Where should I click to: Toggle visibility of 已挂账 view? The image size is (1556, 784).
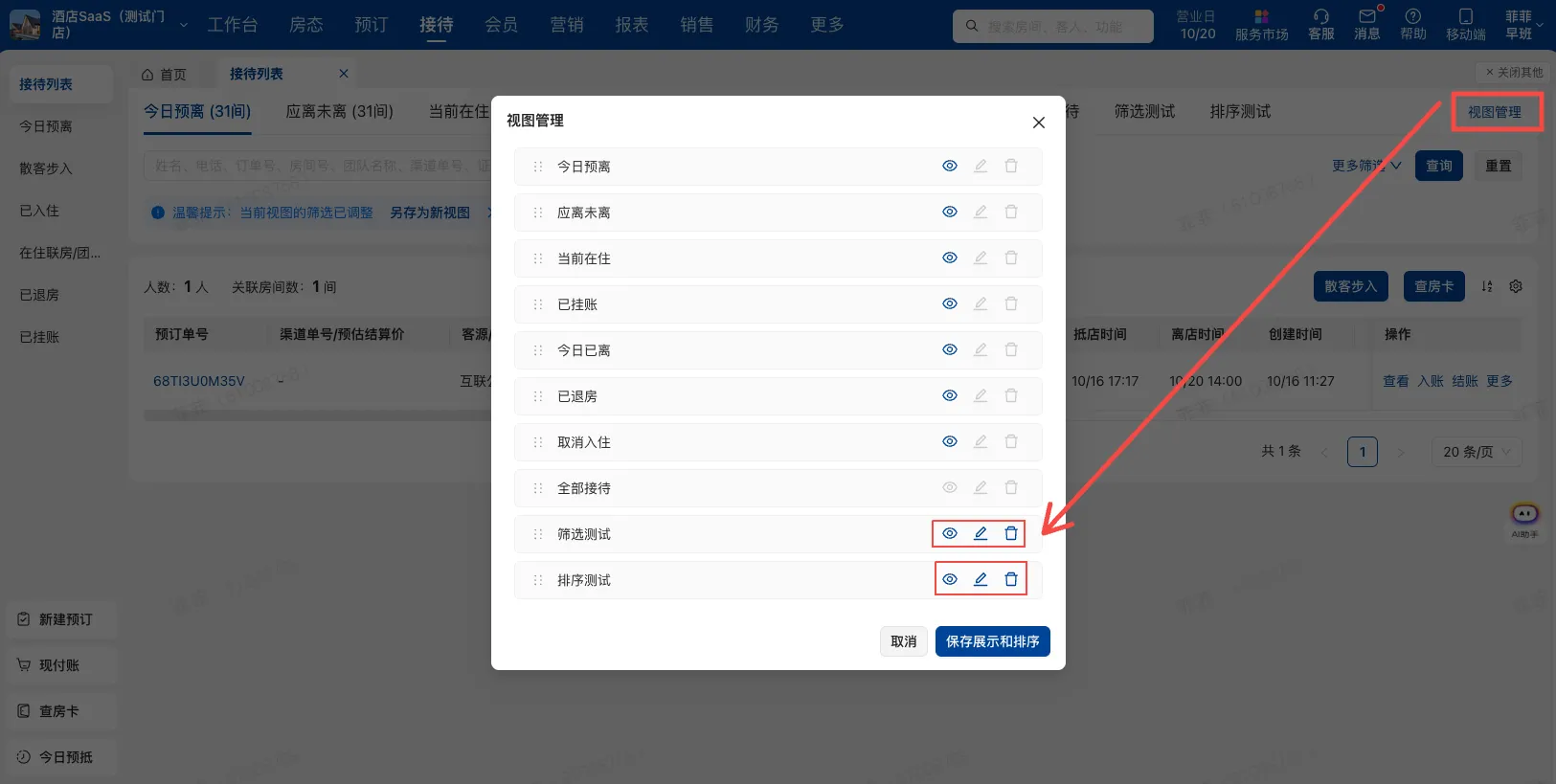pos(949,303)
